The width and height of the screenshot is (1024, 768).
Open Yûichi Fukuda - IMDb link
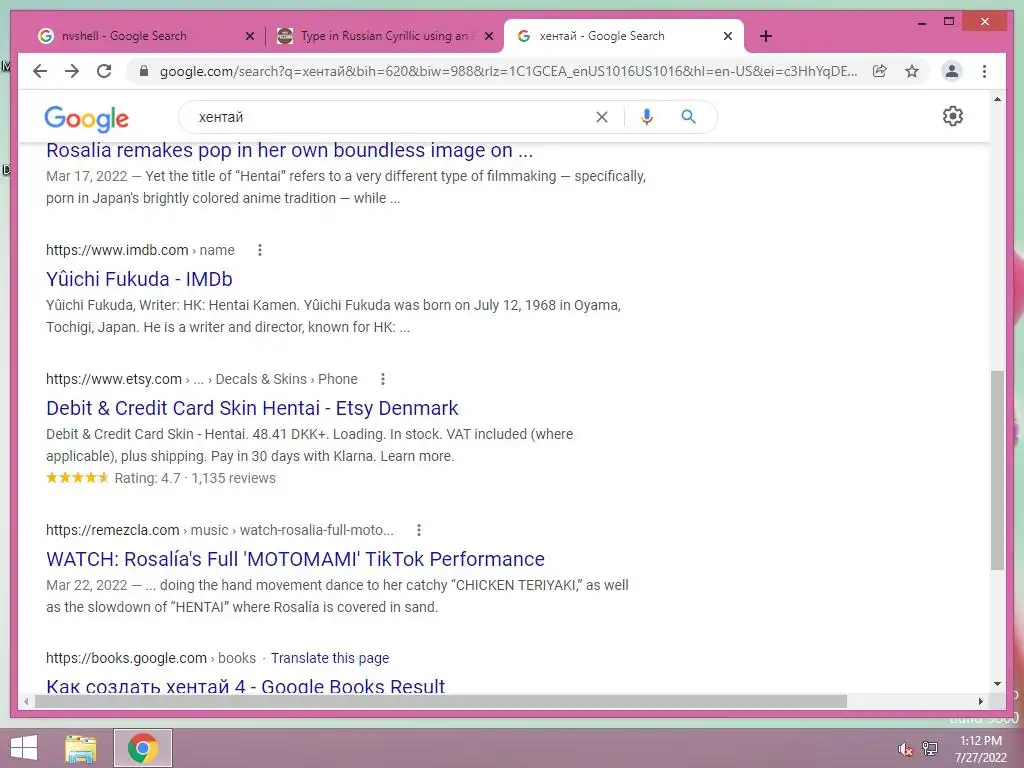(x=139, y=280)
